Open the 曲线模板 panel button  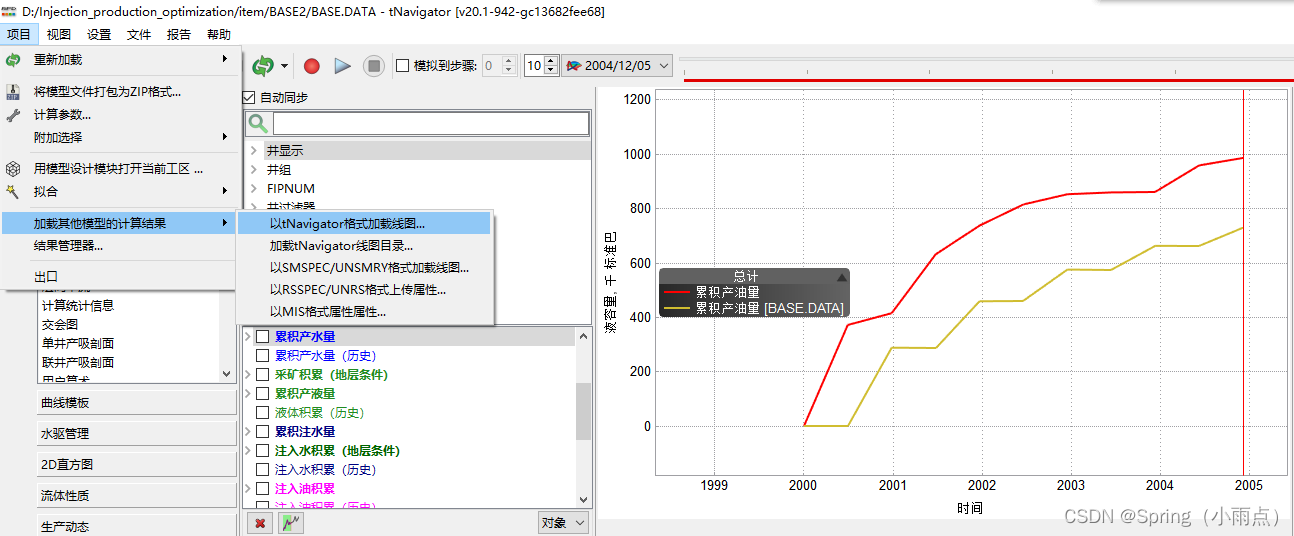tap(136, 402)
